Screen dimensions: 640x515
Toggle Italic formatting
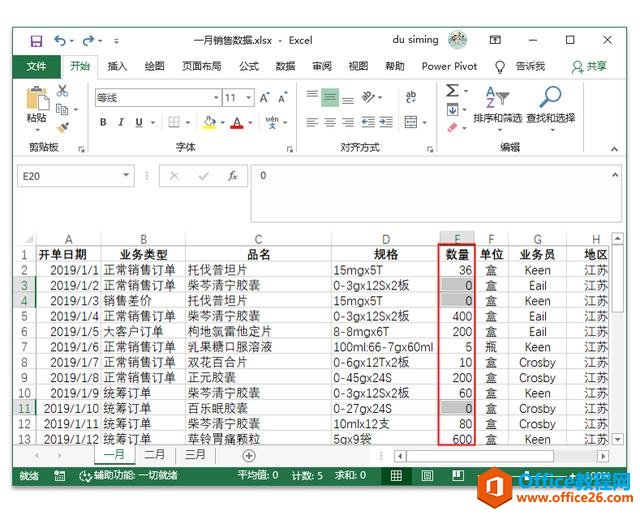(121, 122)
